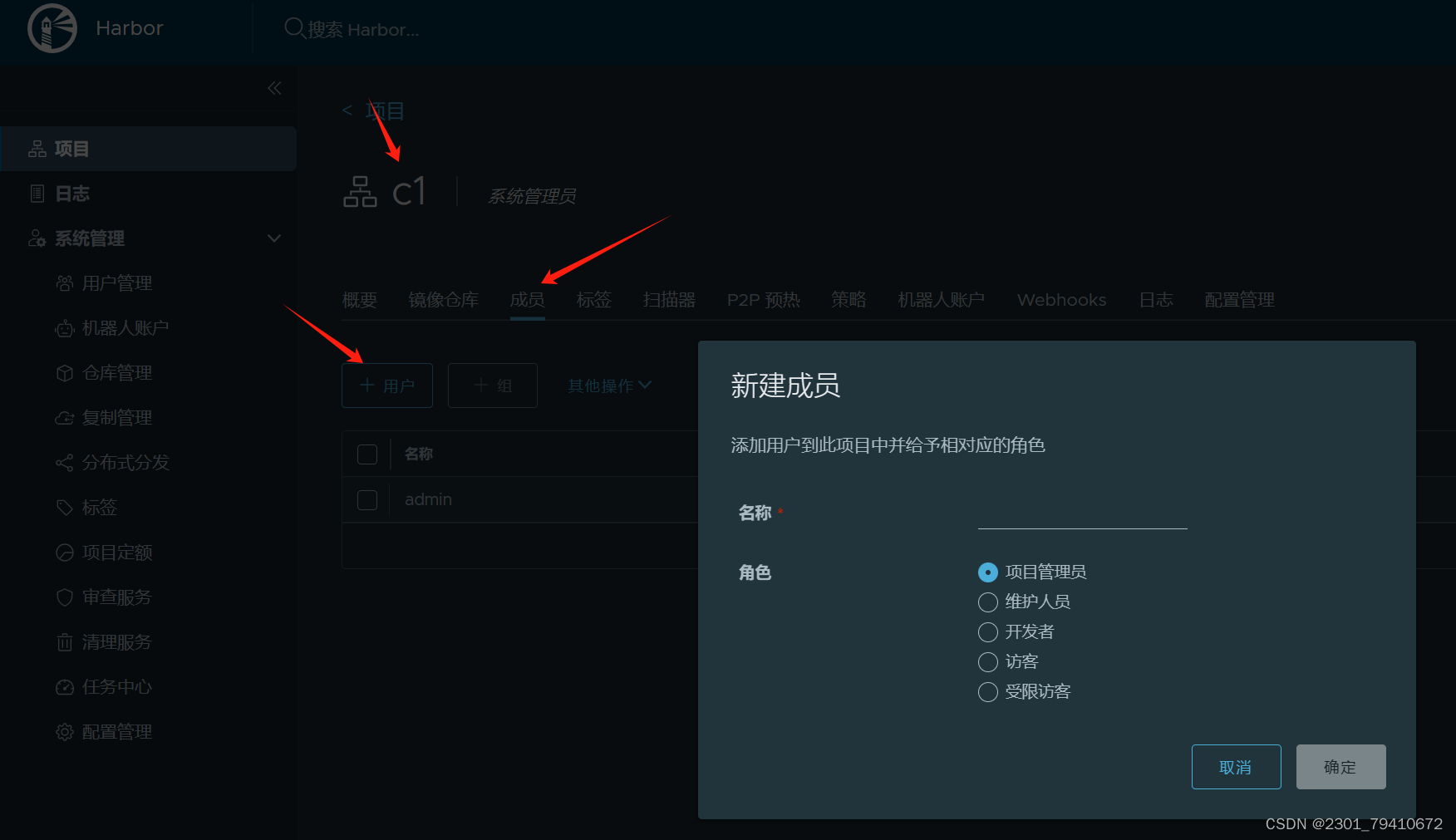This screenshot has height=840, width=1456.
Task: Click the 项目 icon in sidebar
Action: 37,149
